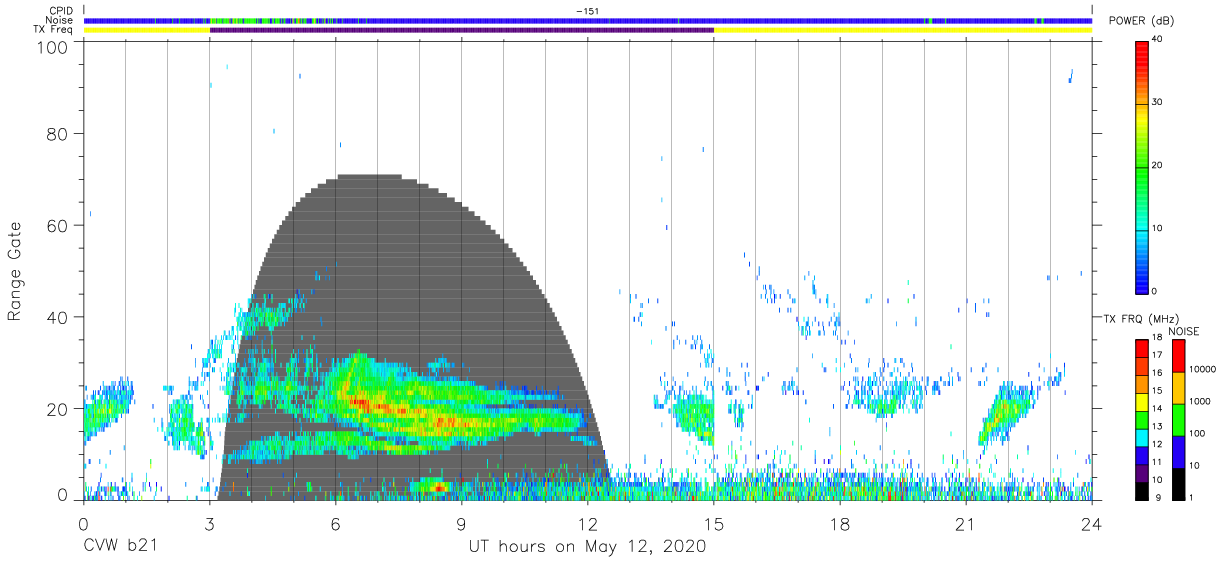This screenshot has width=1228, height=567.
Task: Click the Noise level strip above the plot
Action: click(x=588, y=20)
